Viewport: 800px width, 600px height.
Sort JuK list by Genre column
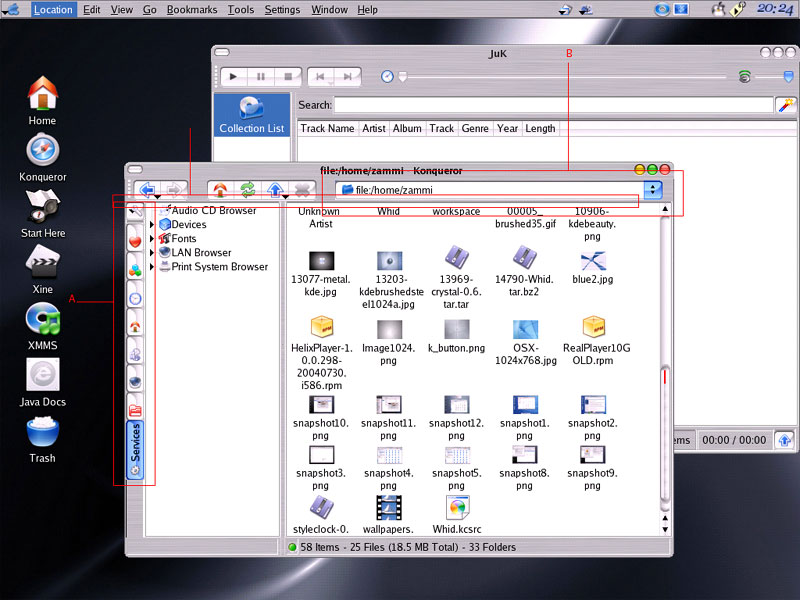(475, 129)
